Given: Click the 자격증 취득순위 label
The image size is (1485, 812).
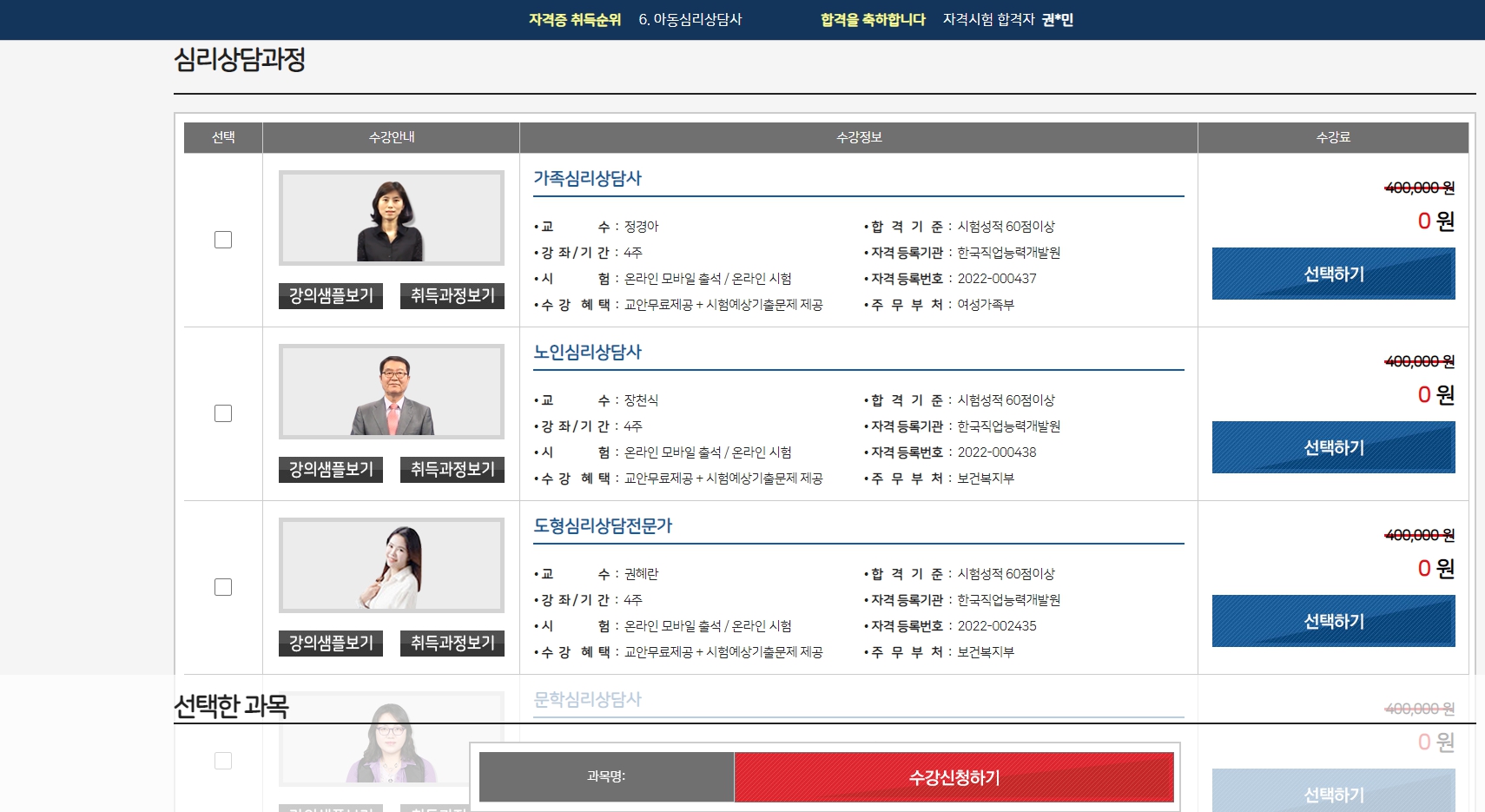Looking at the screenshot, I should pyautogui.click(x=575, y=19).
